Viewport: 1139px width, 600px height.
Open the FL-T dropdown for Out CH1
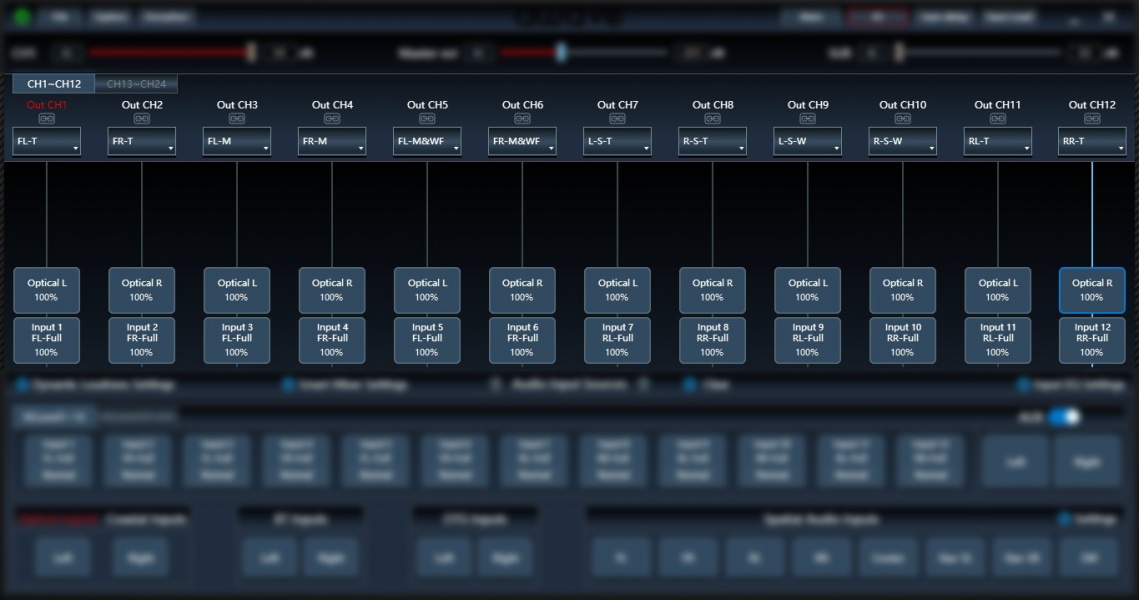click(x=46, y=141)
